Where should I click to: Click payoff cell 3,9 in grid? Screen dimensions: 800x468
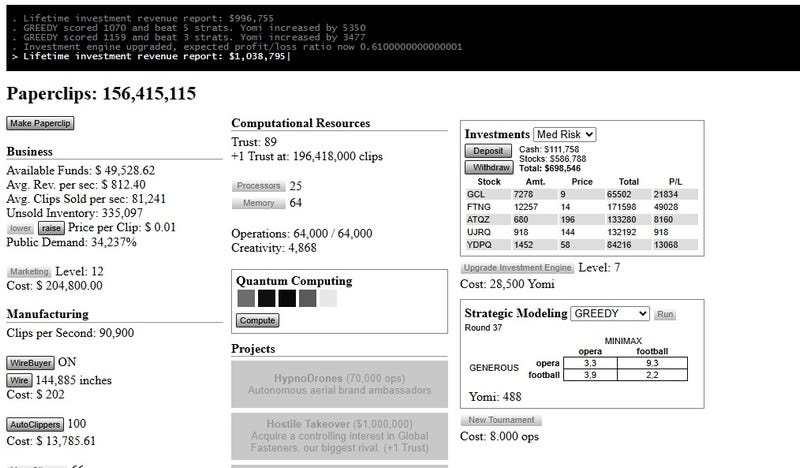point(590,375)
